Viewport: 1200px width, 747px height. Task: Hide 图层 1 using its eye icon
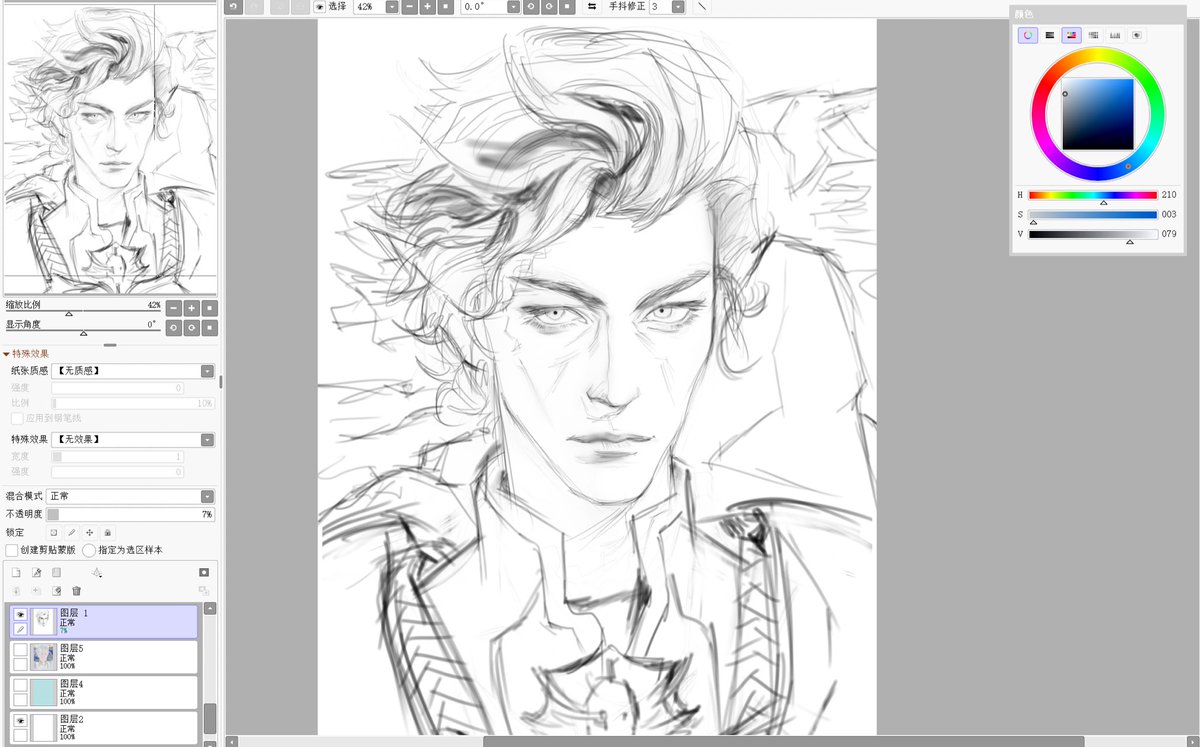(20, 615)
